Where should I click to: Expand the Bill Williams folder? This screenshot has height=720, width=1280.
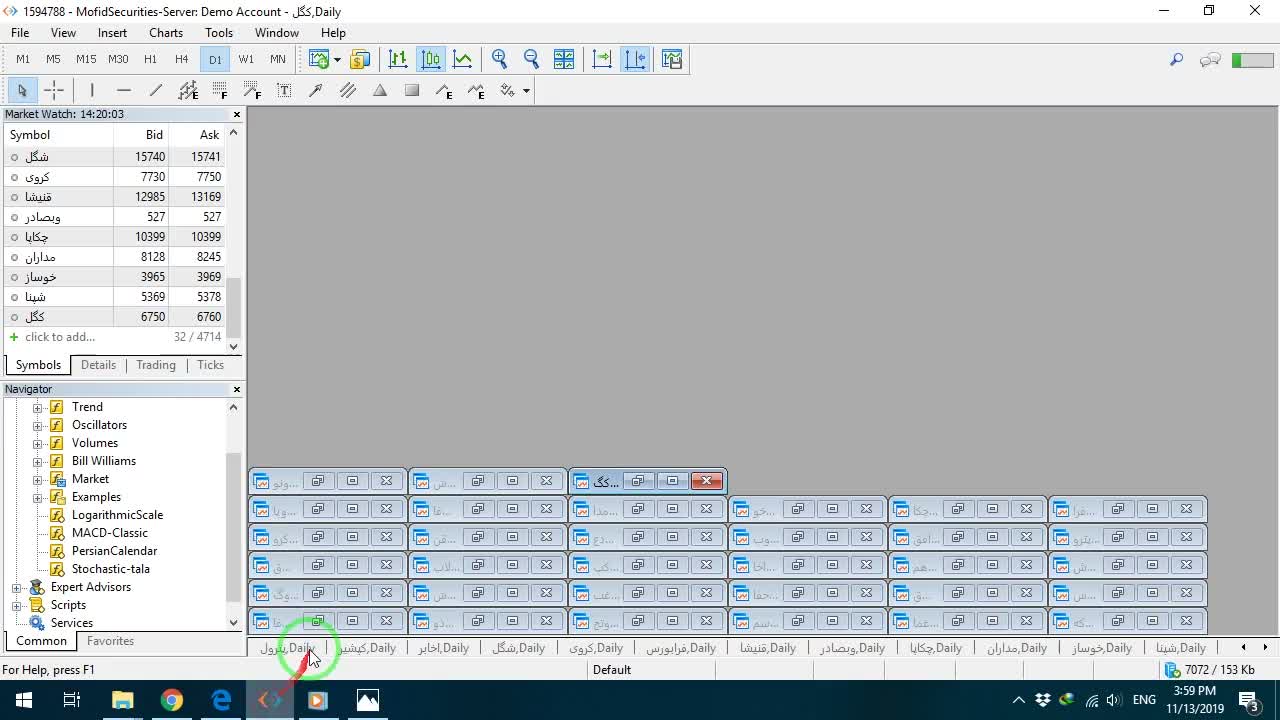(38, 461)
